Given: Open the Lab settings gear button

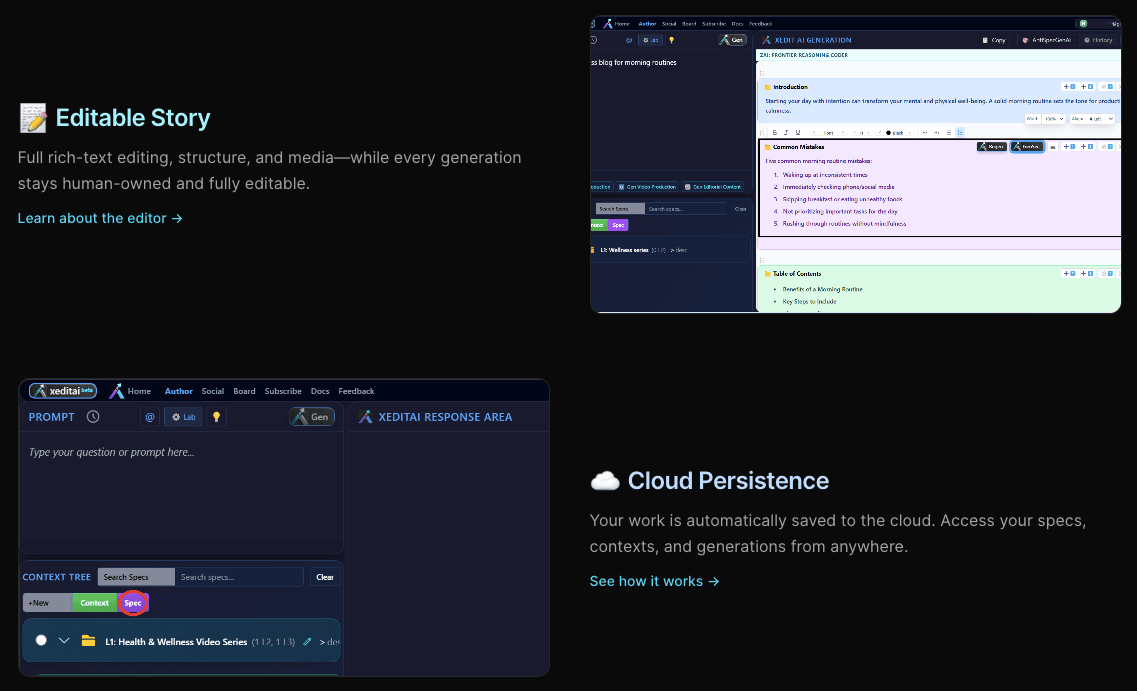Looking at the screenshot, I should point(183,417).
